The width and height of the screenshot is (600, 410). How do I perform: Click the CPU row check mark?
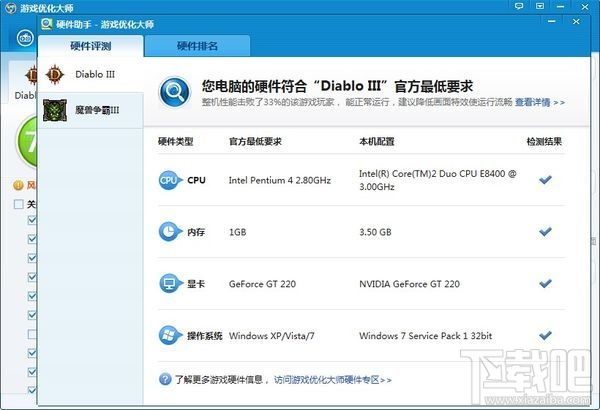coord(545,180)
